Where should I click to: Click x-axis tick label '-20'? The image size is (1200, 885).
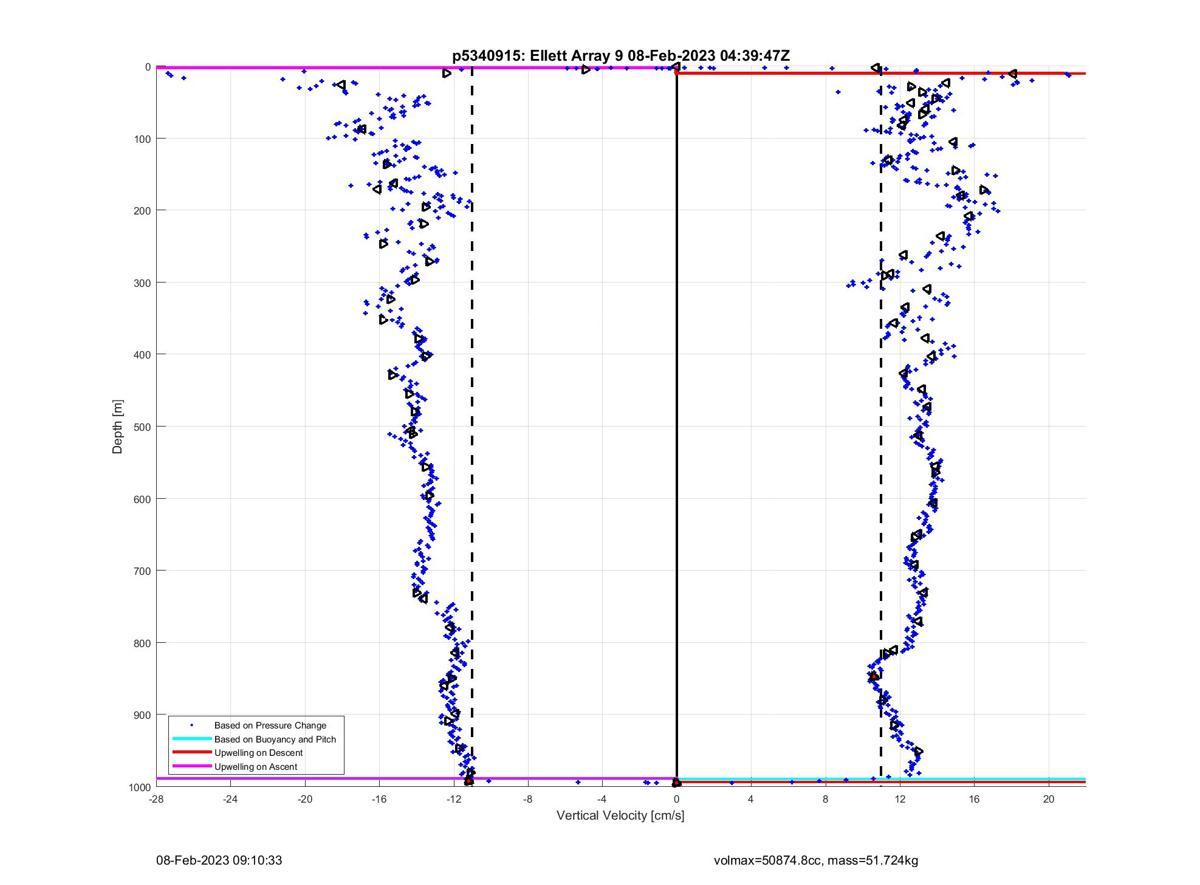pyautogui.click(x=305, y=799)
